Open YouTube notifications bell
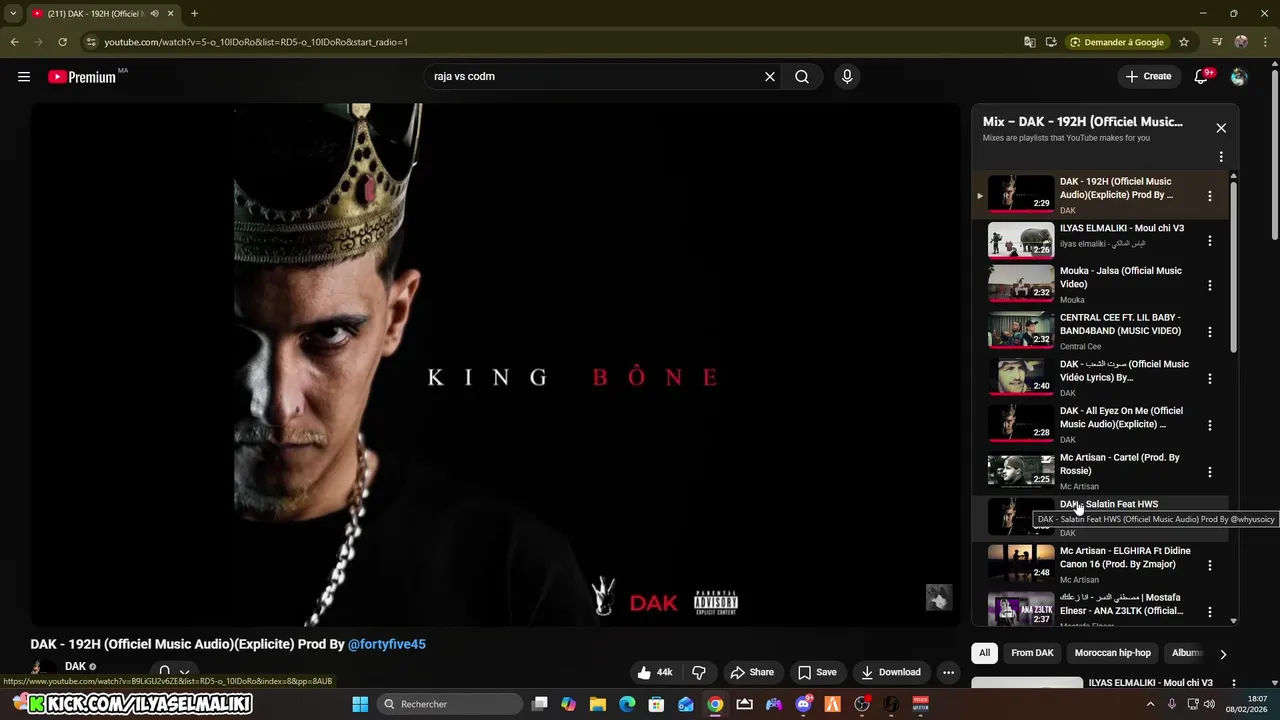Viewport: 1280px width, 720px height. (x=1202, y=76)
